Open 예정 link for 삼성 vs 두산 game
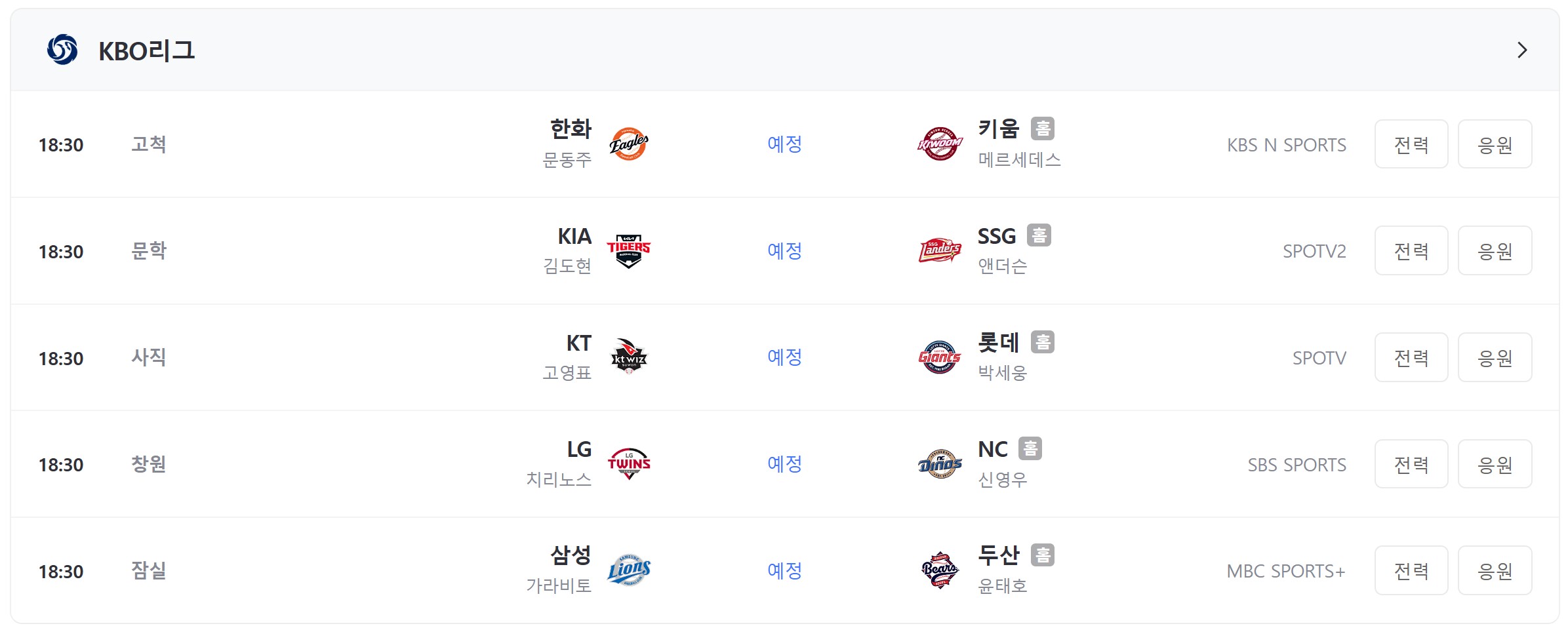 pyautogui.click(x=784, y=570)
